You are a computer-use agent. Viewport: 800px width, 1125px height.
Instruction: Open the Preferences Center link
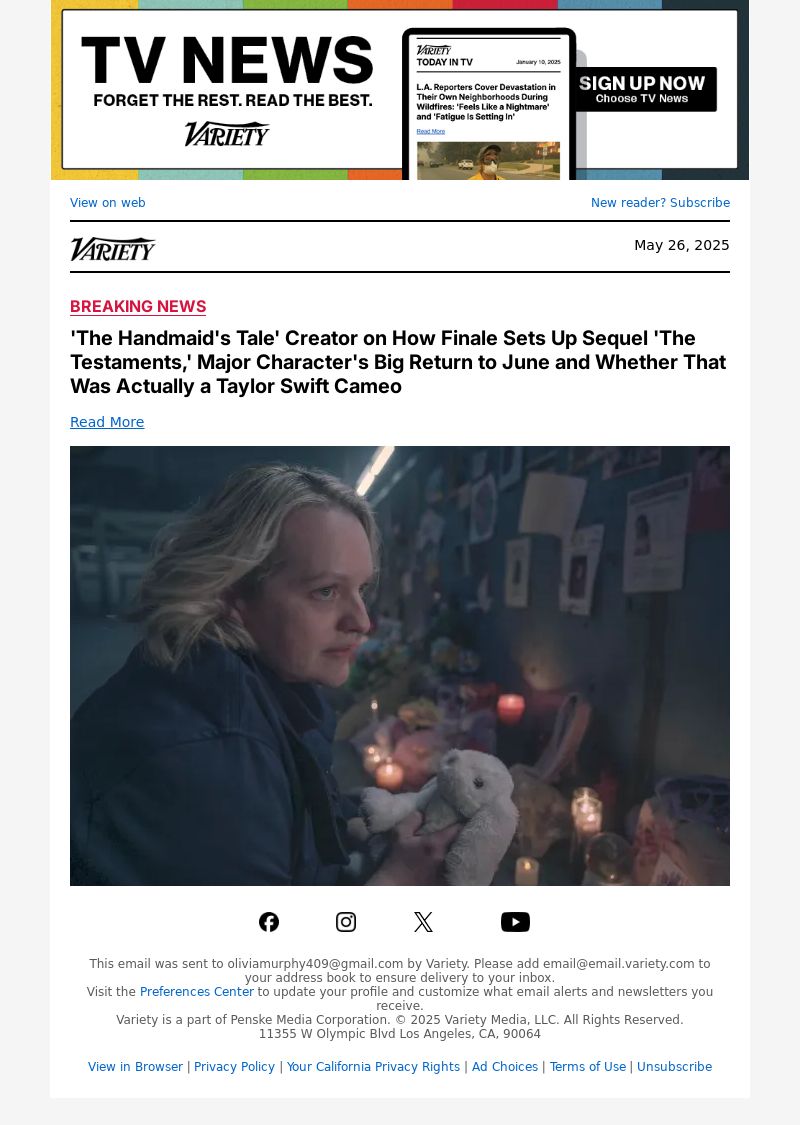click(x=197, y=992)
